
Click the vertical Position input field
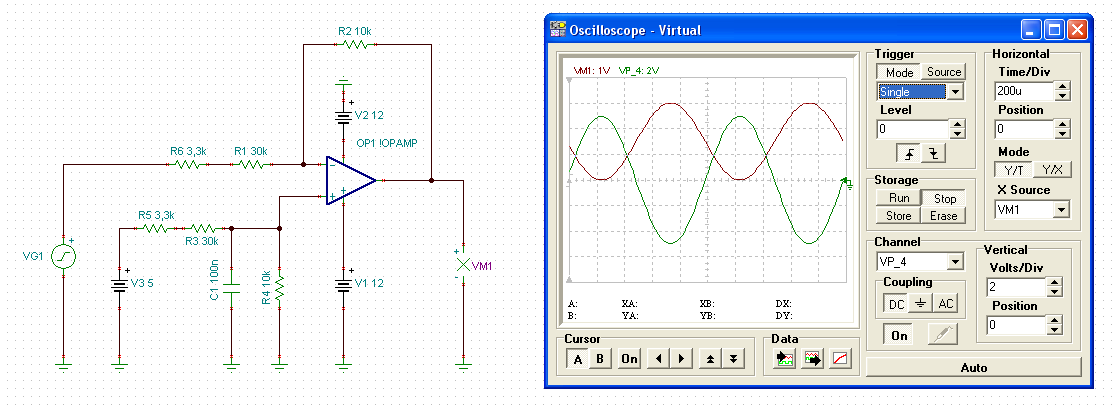[1016, 326]
